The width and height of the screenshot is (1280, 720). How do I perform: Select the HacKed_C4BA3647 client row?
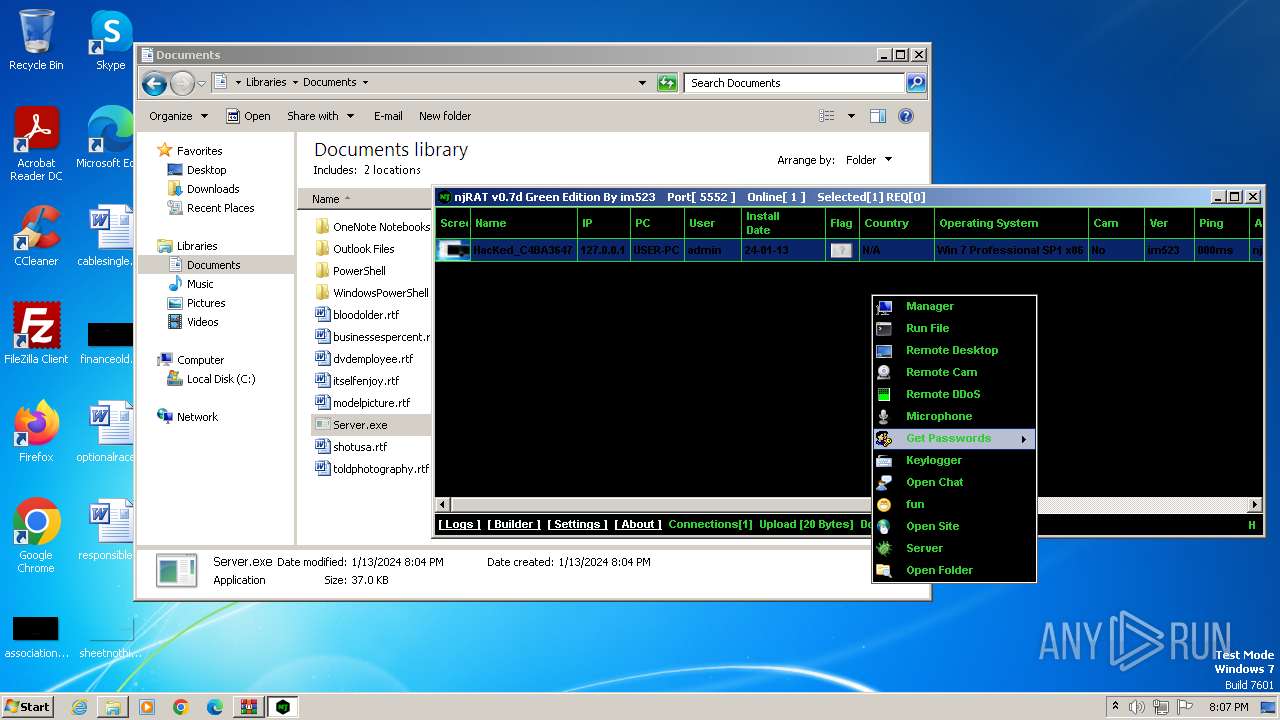point(849,250)
